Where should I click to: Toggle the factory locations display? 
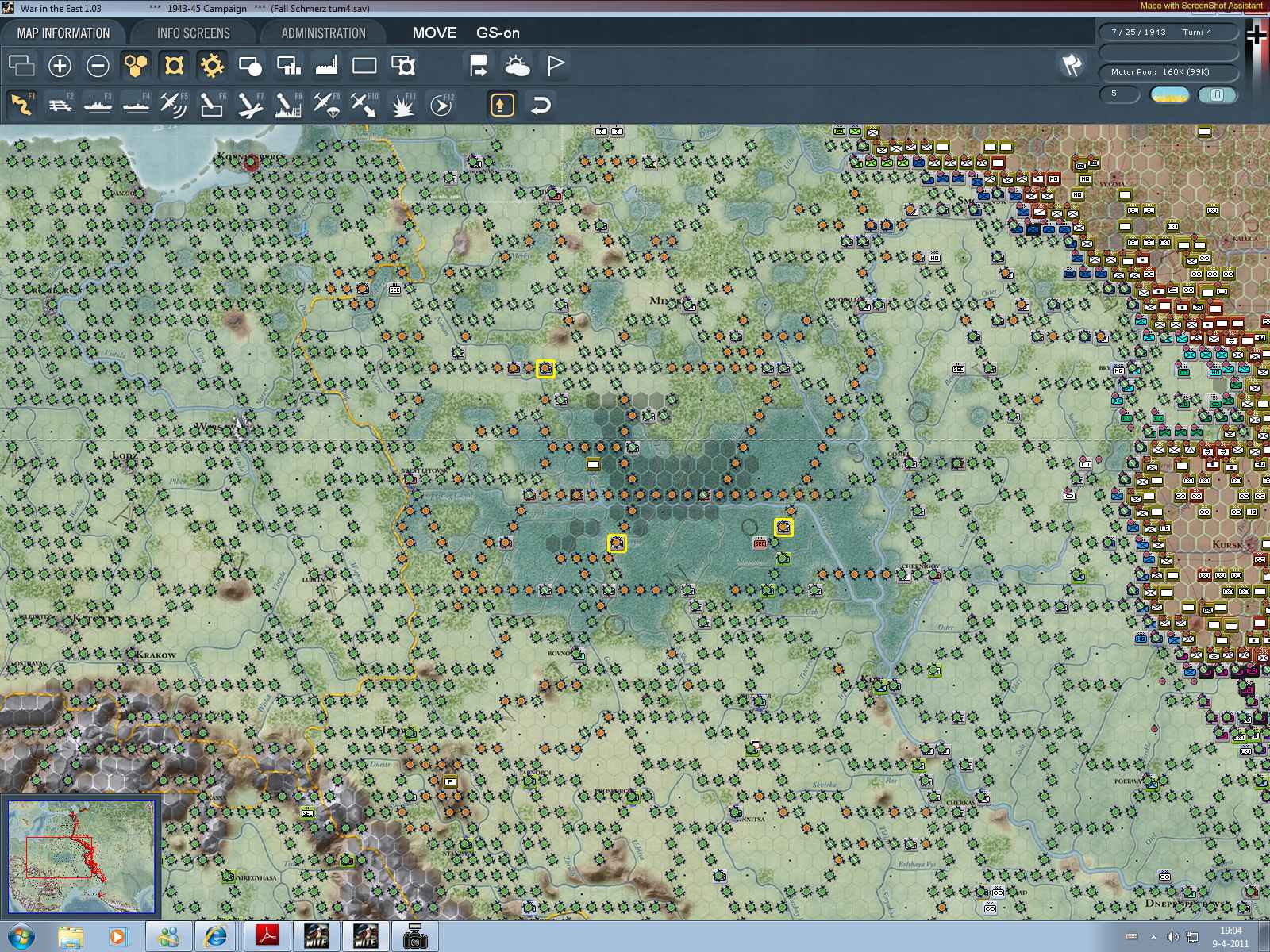[x=326, y=65]
